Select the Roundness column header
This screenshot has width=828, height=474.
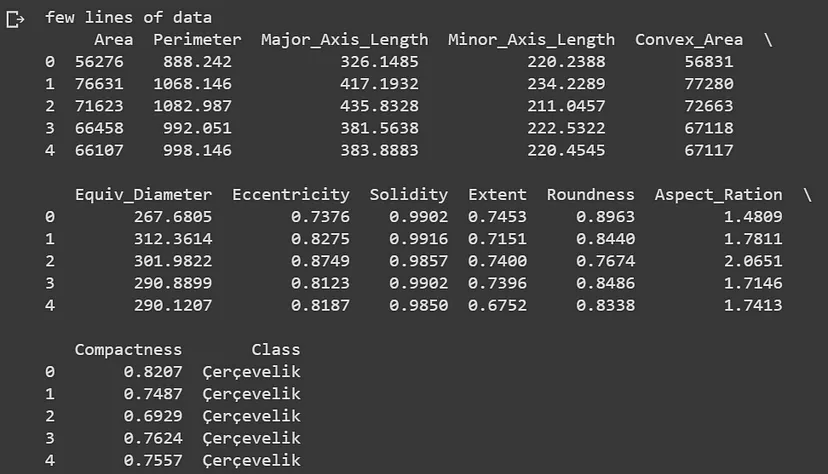coord(590,195)
